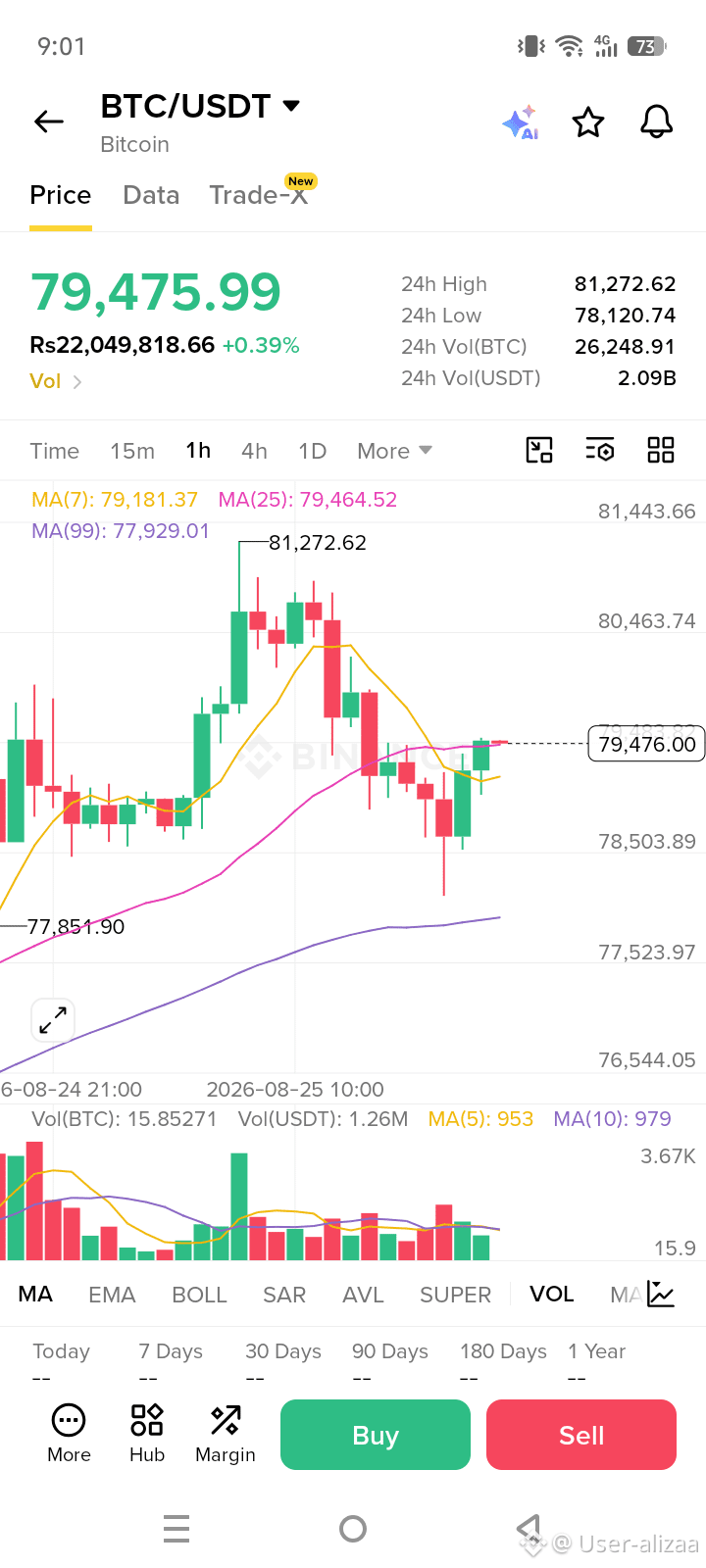Viewport: 706px width, 1568px height.
Task: Tap the chart high marker 81,272.62
Action: 318,543
